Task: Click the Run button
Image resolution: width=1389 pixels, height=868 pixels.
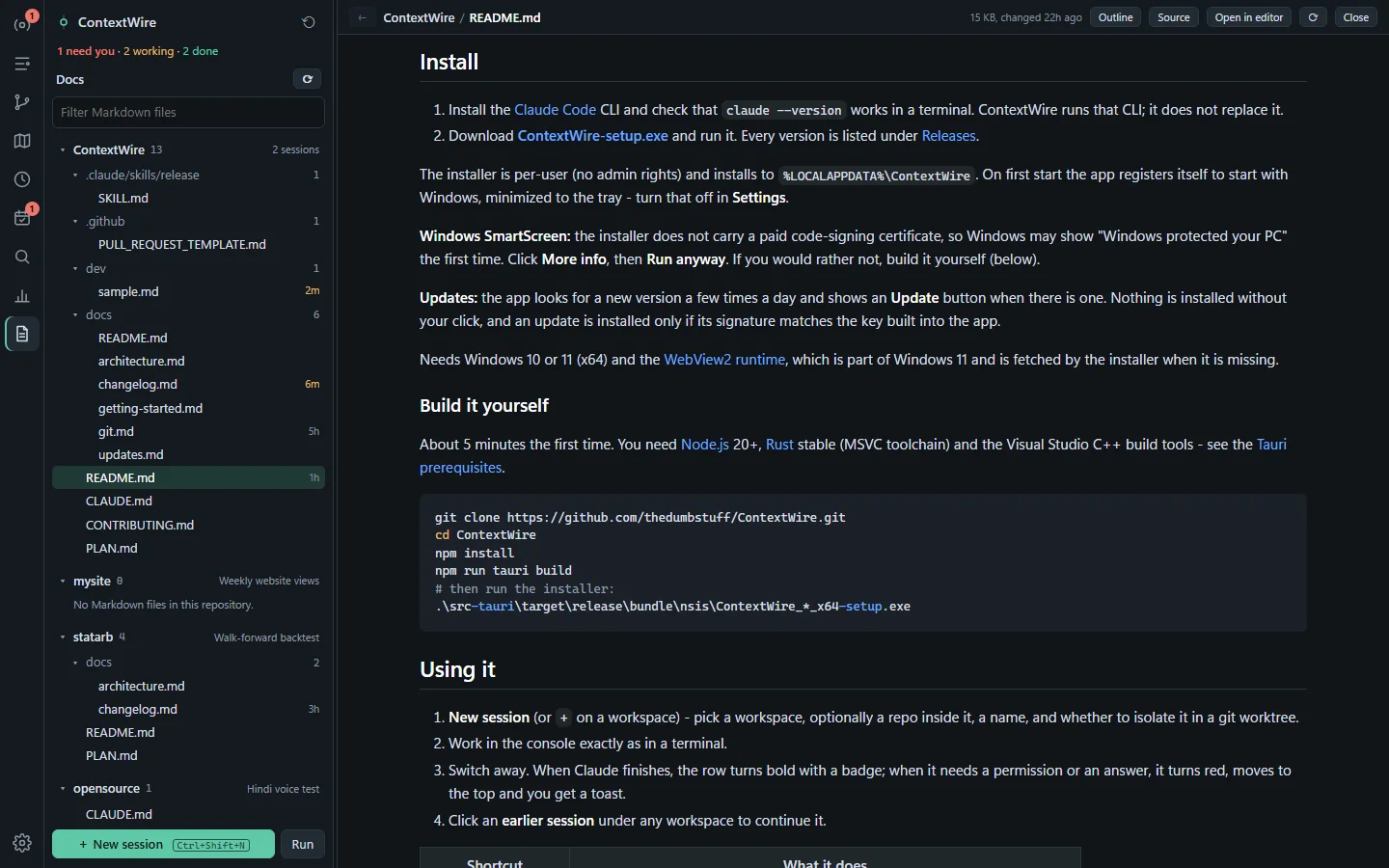Action: pyautogui.click(x=303, y=844)
